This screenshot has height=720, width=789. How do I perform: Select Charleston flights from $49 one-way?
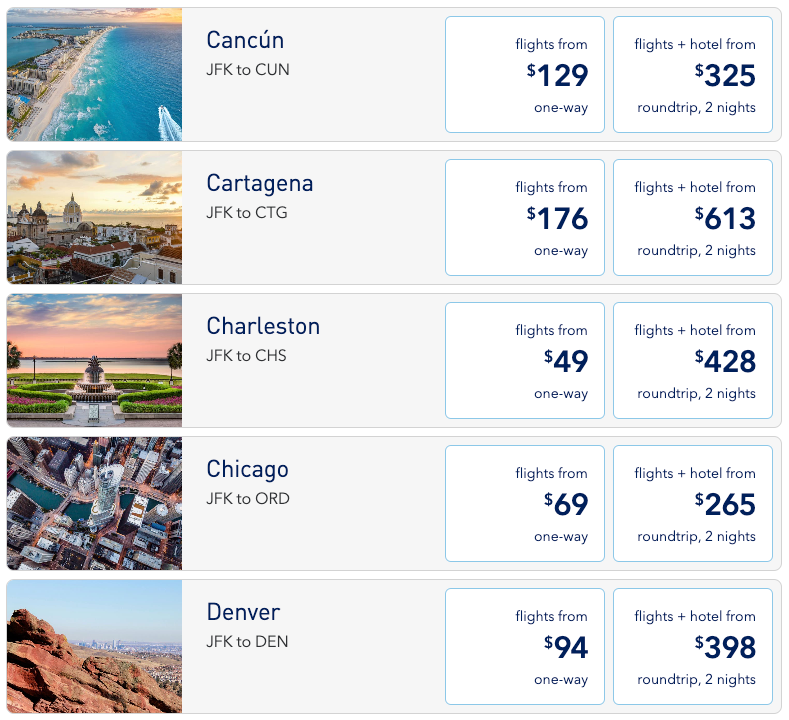click(525, 360)
